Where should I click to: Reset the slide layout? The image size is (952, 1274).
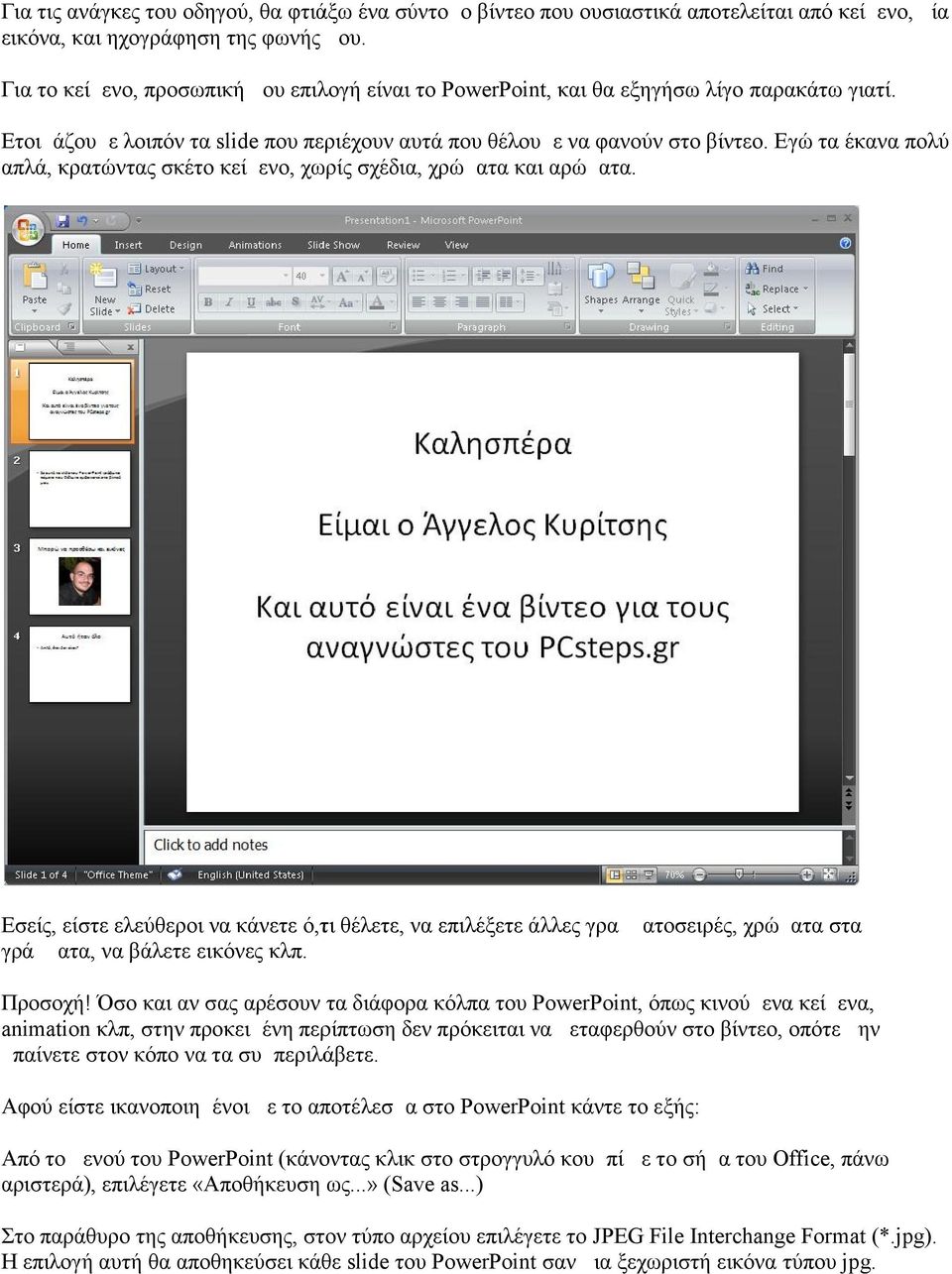(x=150, y=289)
